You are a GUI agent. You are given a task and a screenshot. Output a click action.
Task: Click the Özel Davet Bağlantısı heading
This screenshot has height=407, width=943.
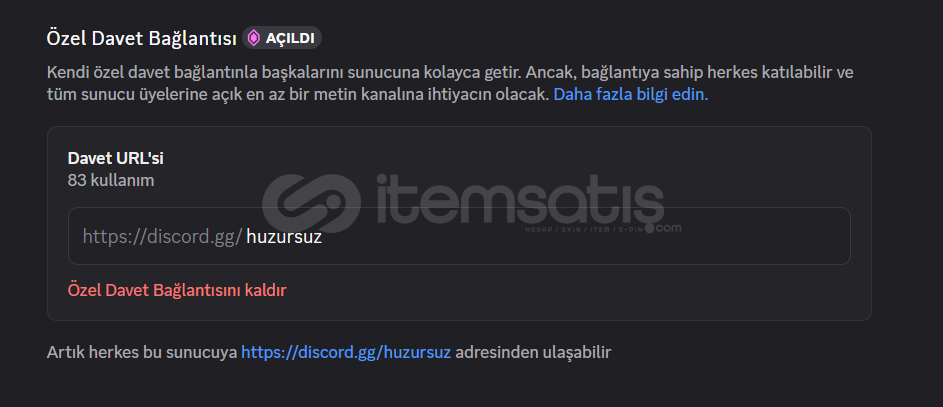[x=141, y=38]
